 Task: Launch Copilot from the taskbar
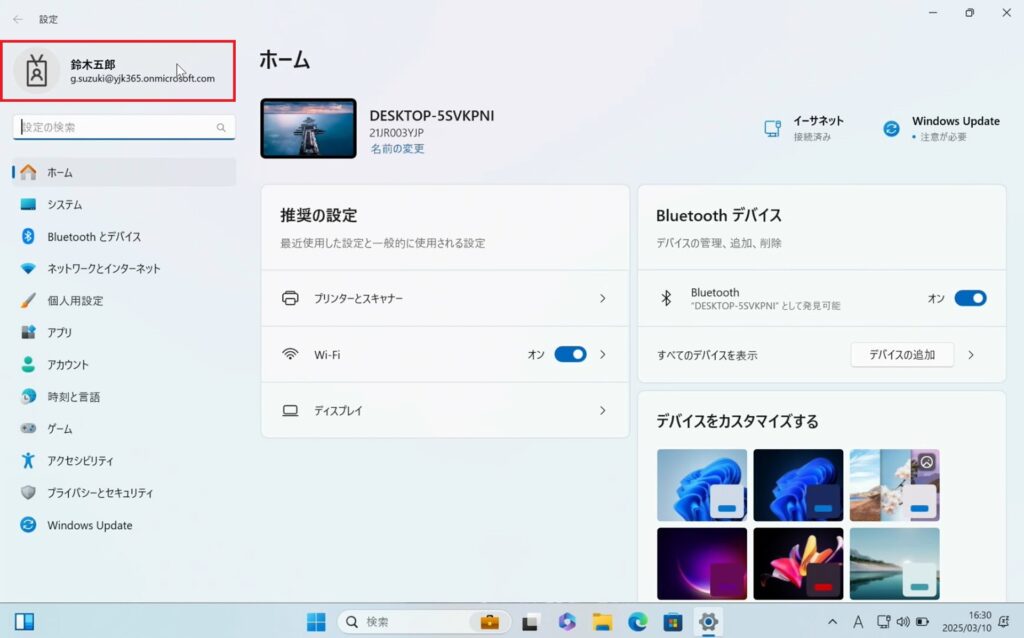pos(567,622)
